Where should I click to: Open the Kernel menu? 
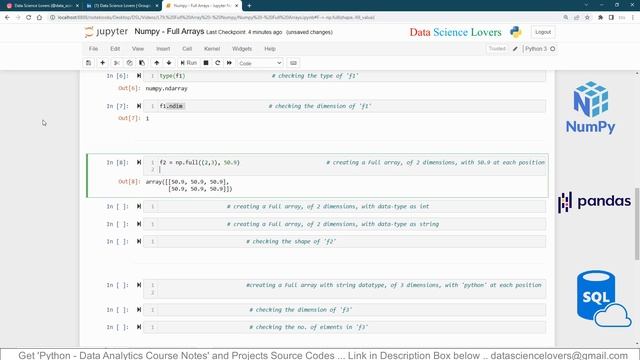coord(212,49)
